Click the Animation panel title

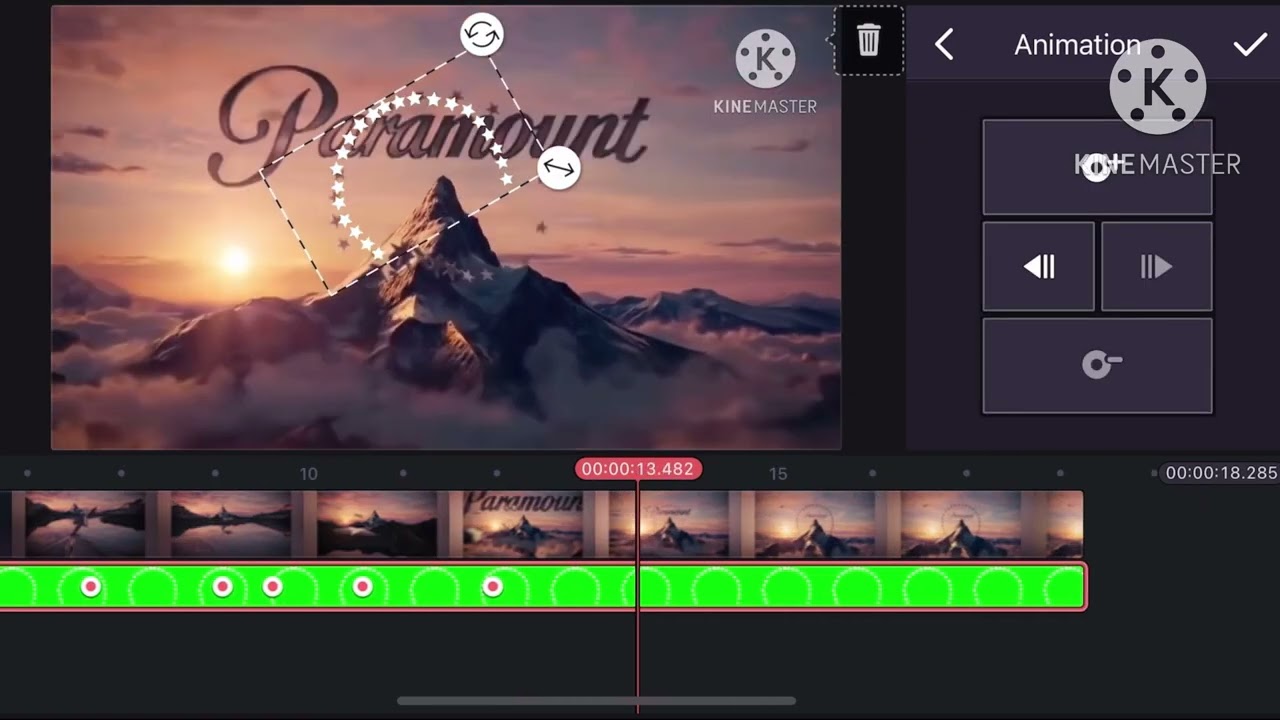tap(1077, 45)
